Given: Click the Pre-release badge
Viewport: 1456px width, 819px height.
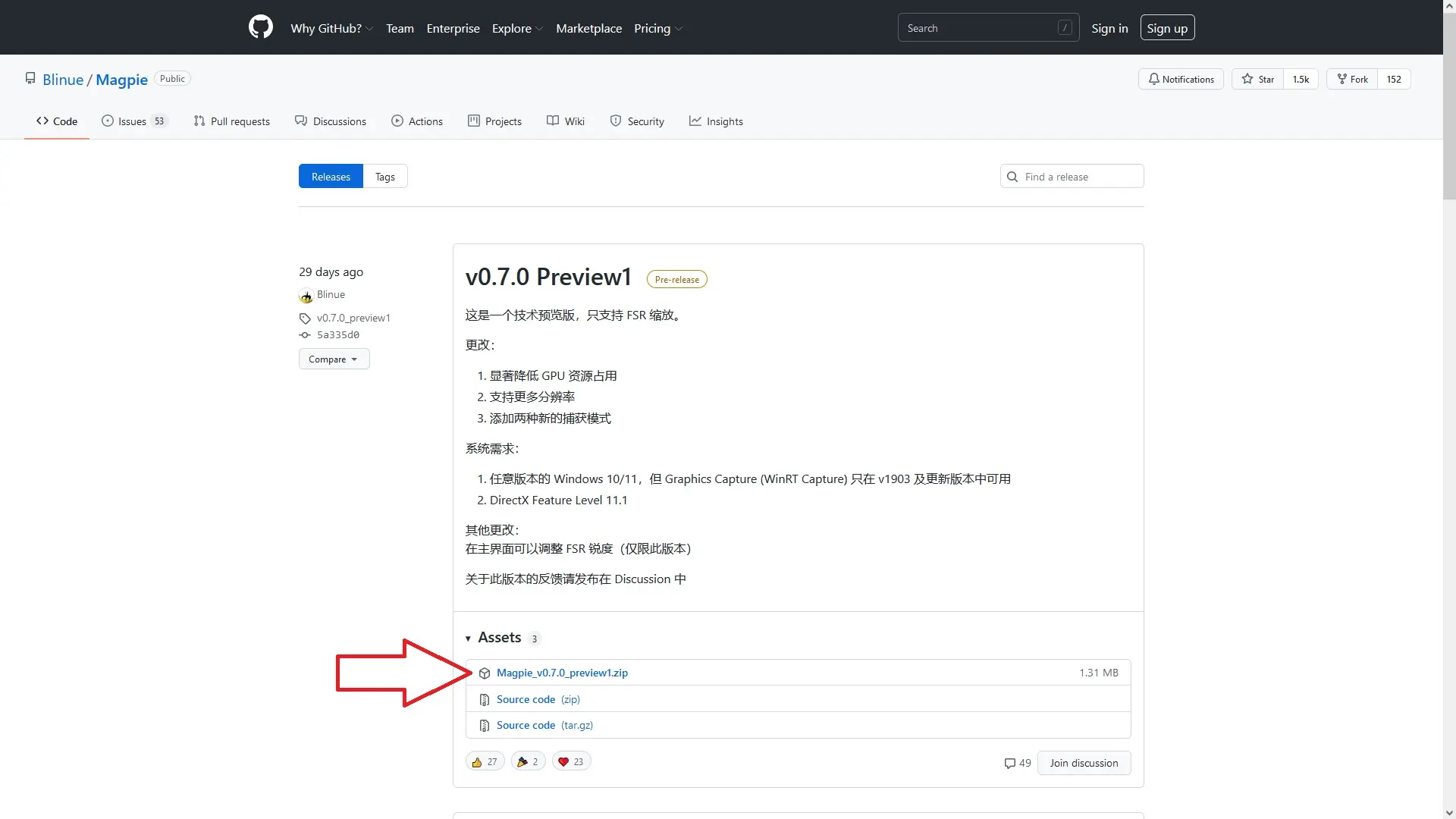Looking at the screenshot, I should (x=677, y=280).
